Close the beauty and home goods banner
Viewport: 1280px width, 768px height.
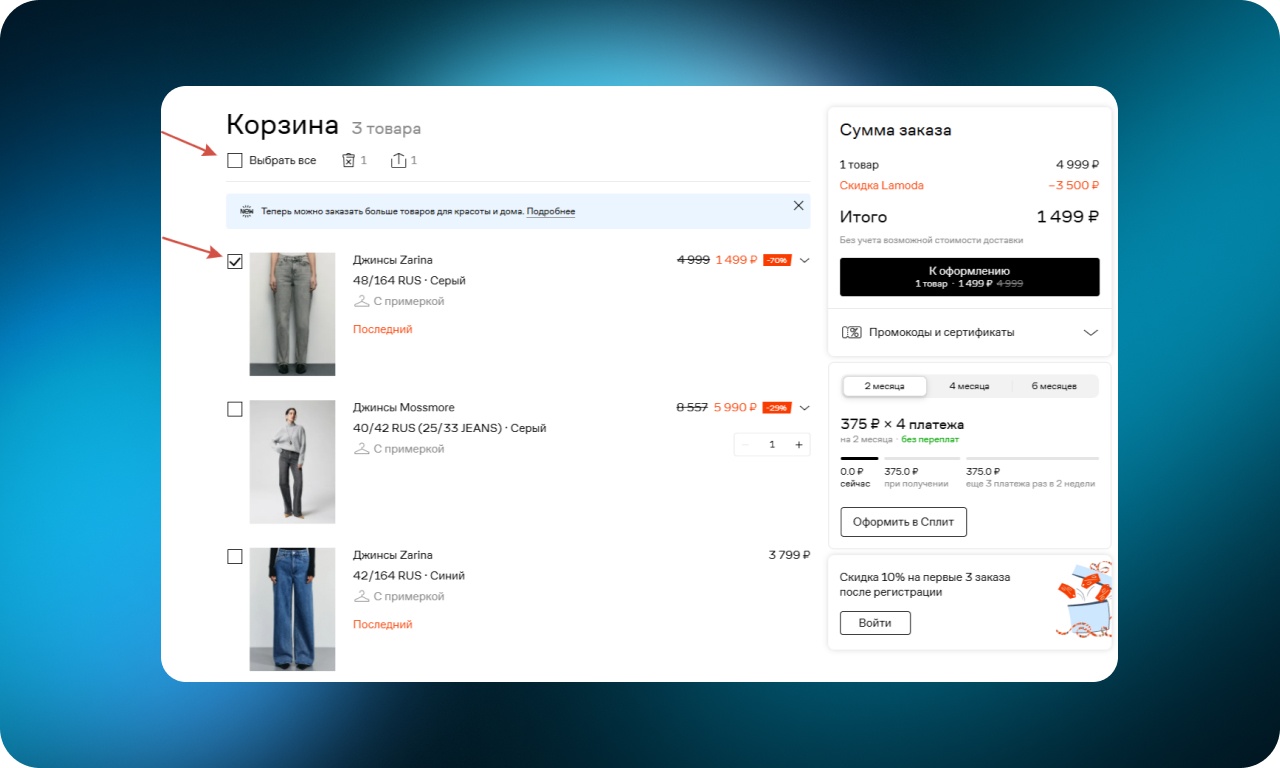coord(798,205)
